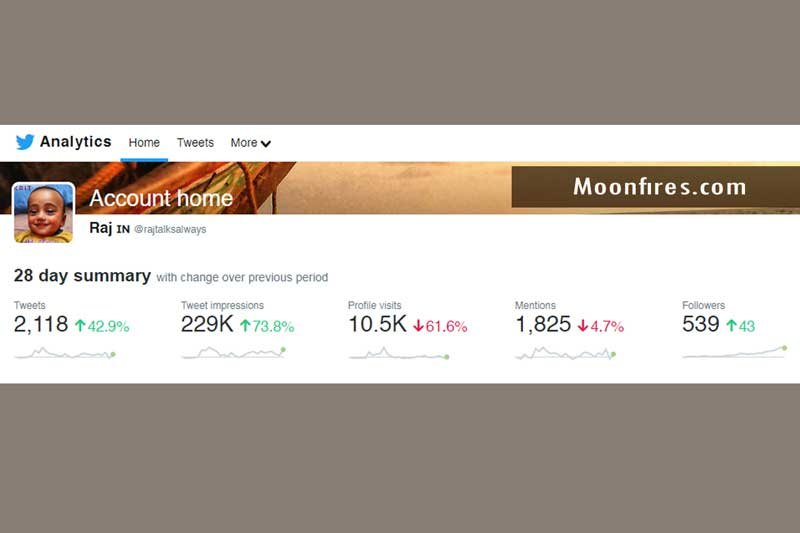Open the Home tab

tap(144, 143)
